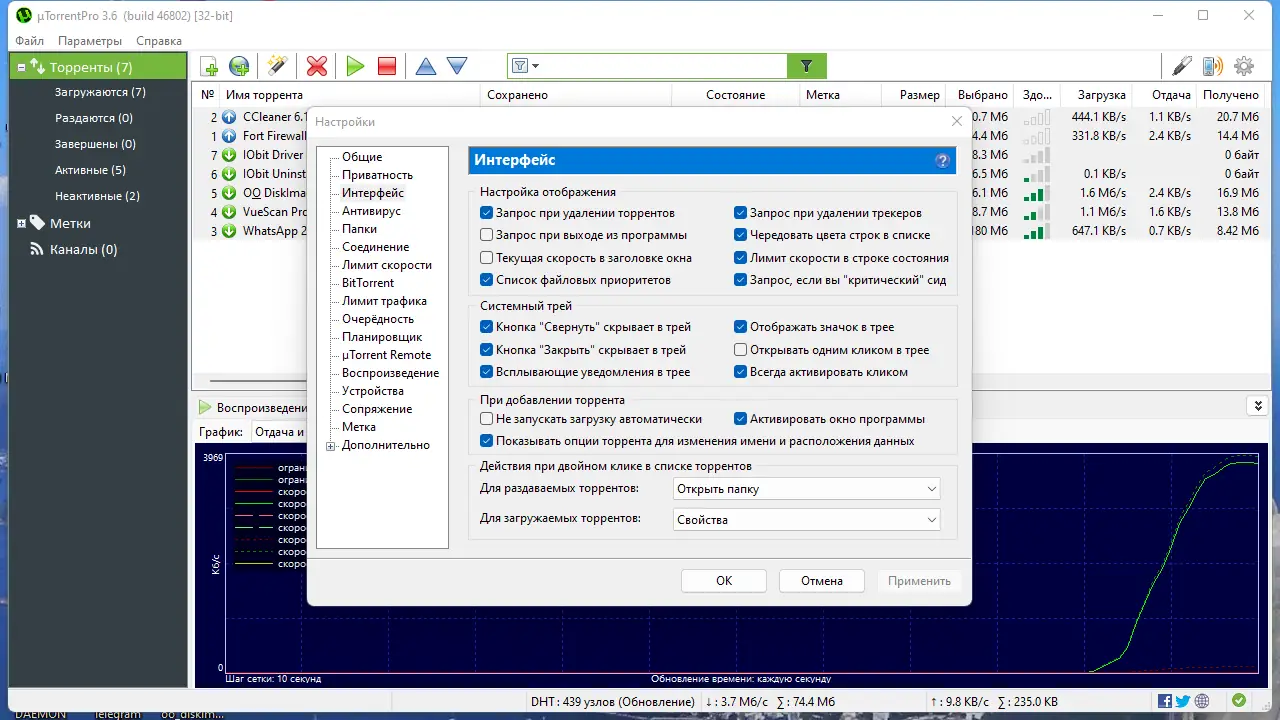The image size is (1280, 720).
Task: Click the blue help question mark in Настройки
Action: 942,161
